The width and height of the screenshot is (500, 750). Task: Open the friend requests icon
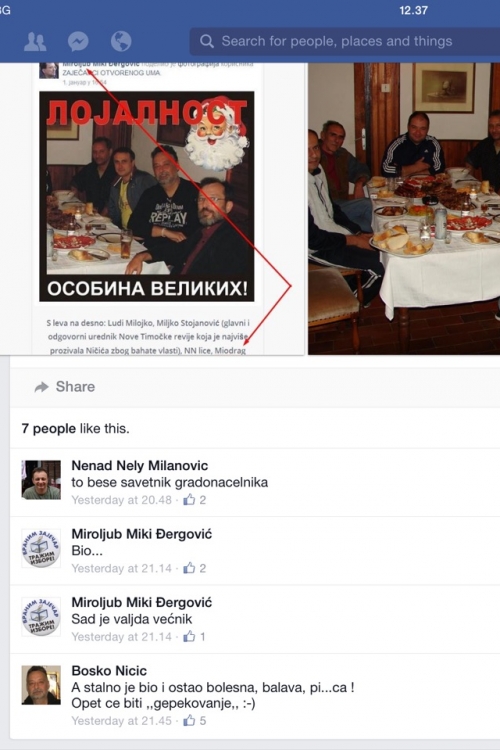(35, 42)
